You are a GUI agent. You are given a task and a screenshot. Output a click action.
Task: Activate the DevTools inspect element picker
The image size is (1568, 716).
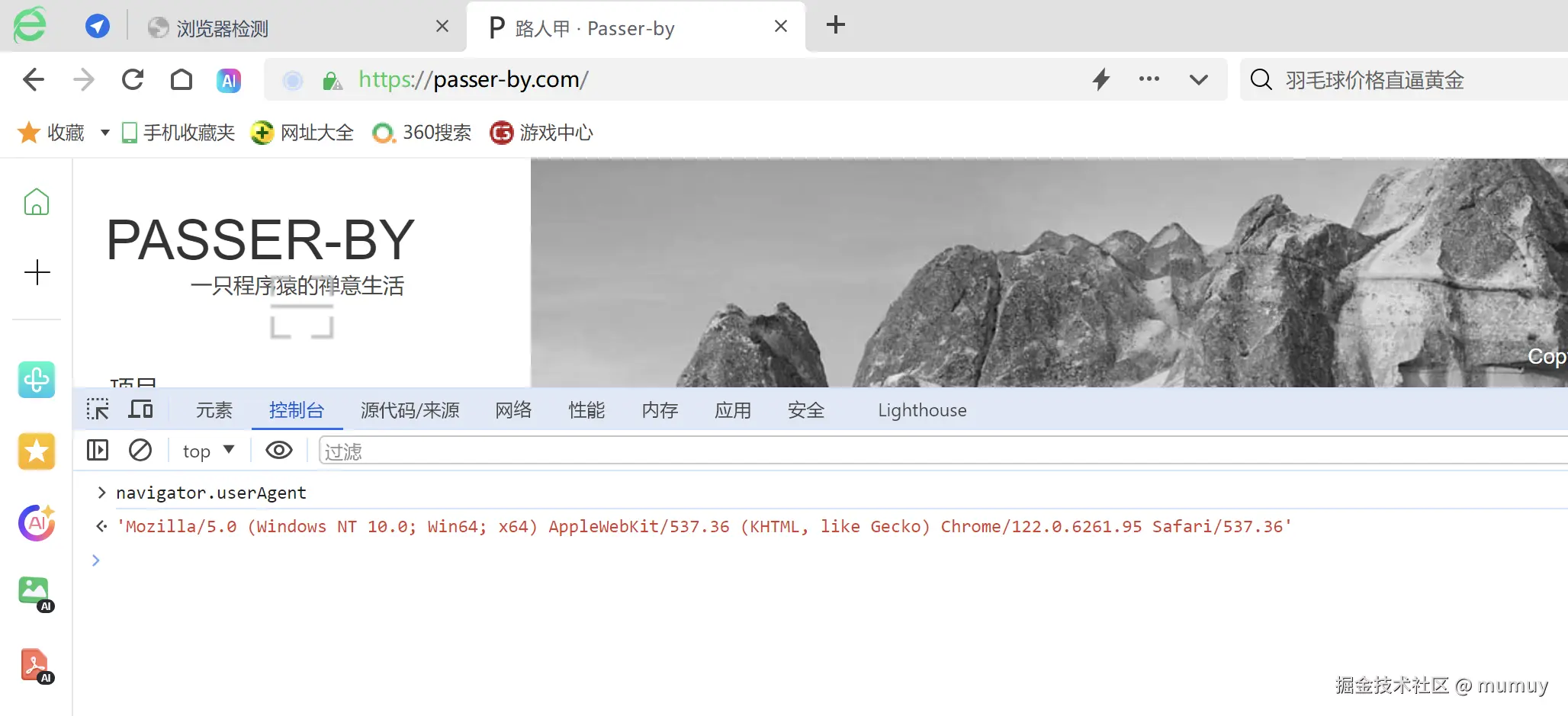(x=98, y=409)
